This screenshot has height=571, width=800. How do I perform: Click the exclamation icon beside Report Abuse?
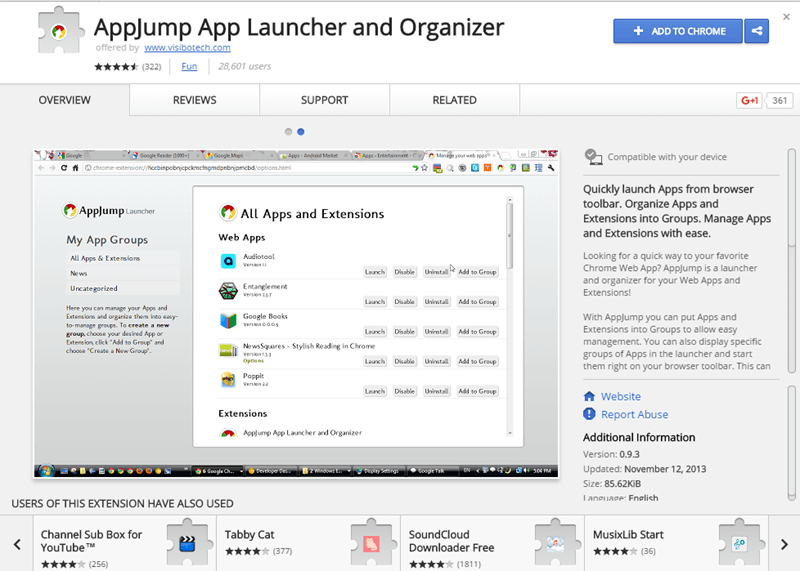pyautogui.click(x=589, y=414)
